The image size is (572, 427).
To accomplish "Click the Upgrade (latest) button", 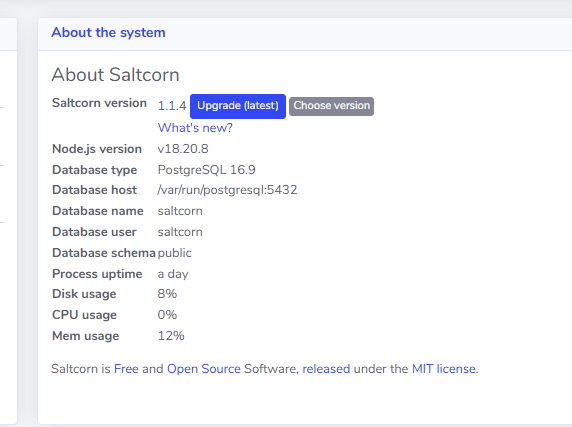I will [x=238, y=106].
